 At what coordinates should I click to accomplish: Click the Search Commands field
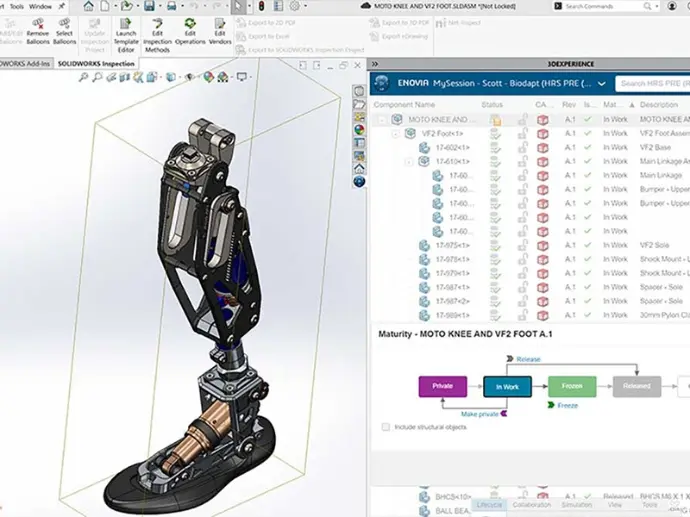606,6
